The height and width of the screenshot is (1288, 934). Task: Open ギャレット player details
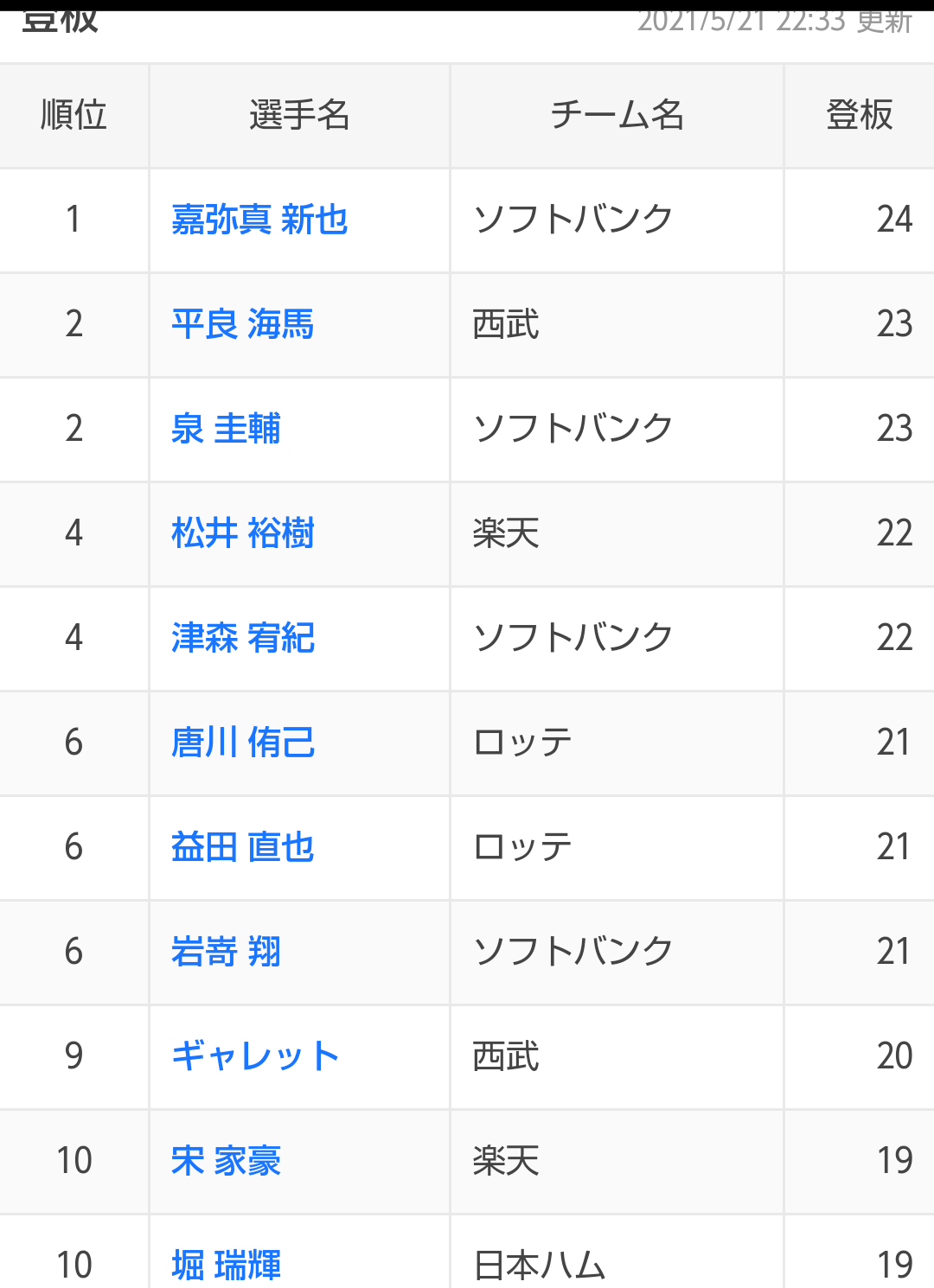(255, 1056)
